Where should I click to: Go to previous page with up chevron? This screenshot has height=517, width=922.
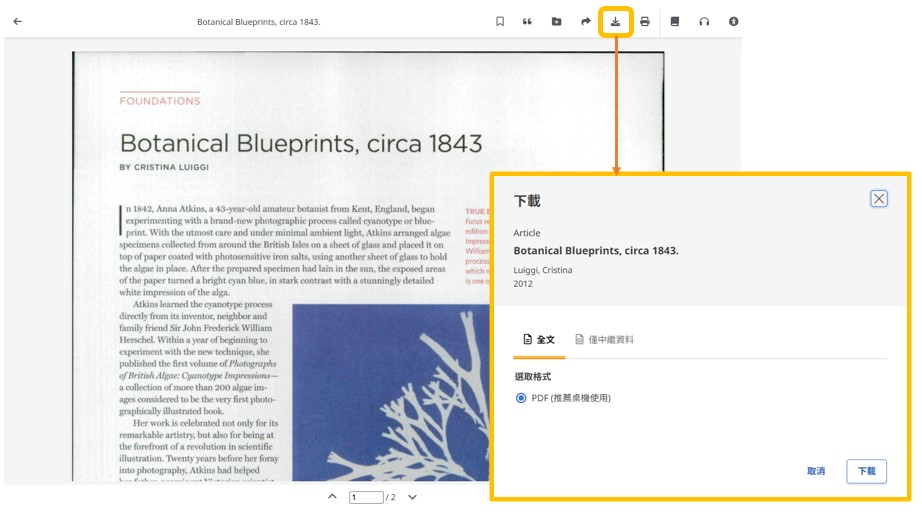[x=332, y=497]
